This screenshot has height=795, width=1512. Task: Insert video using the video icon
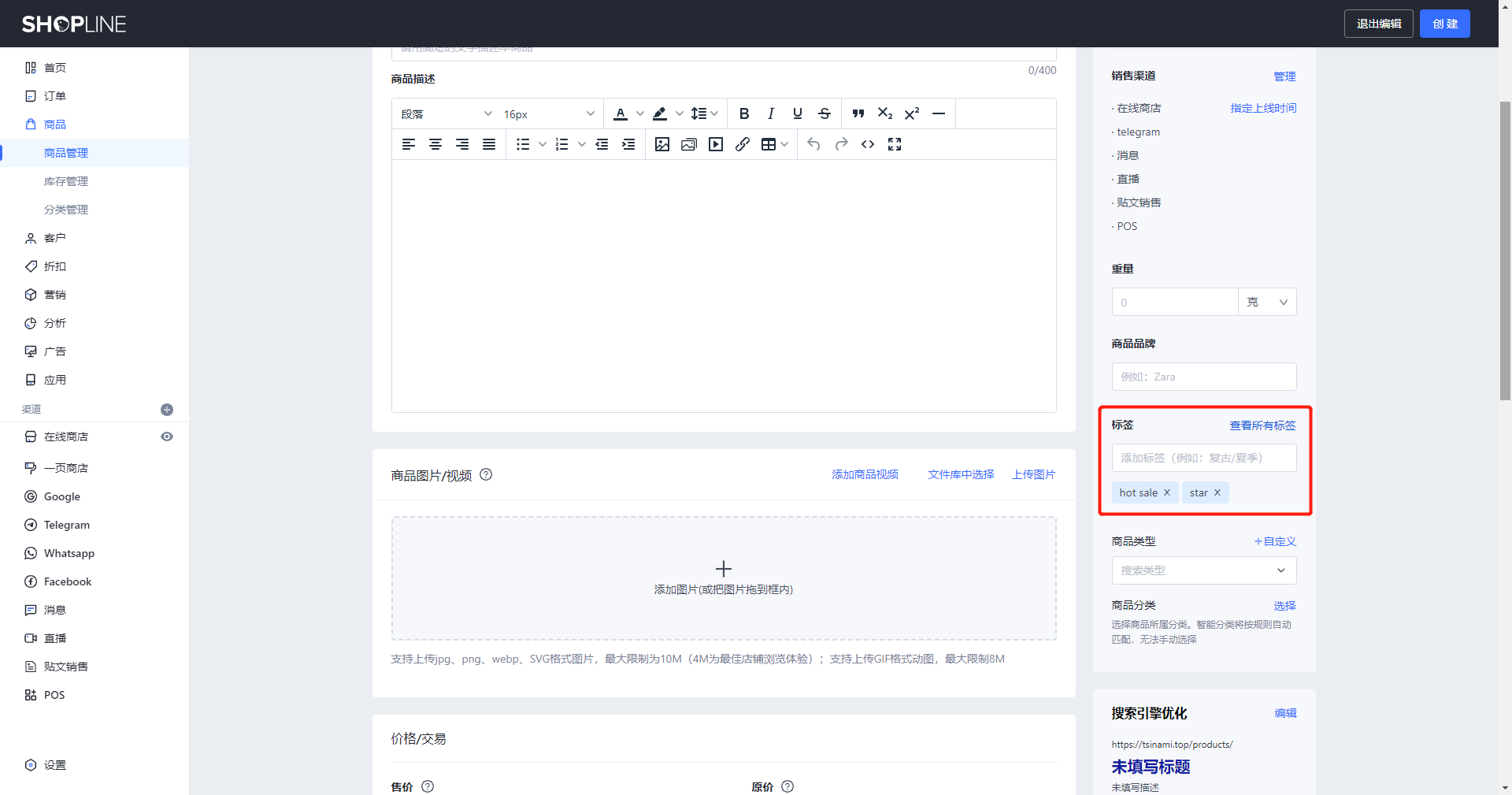pyautogui.click(x=715, y=144)
